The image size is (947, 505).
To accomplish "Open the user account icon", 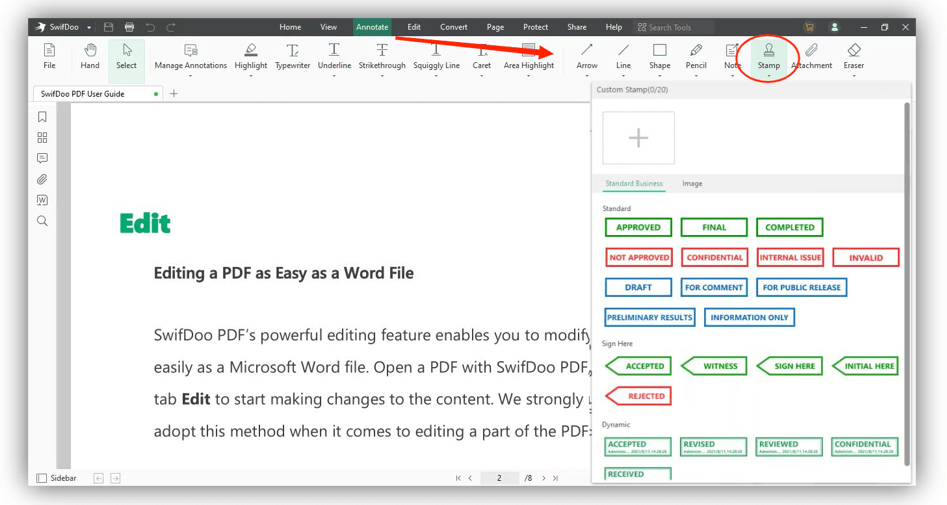I will 835,27.
